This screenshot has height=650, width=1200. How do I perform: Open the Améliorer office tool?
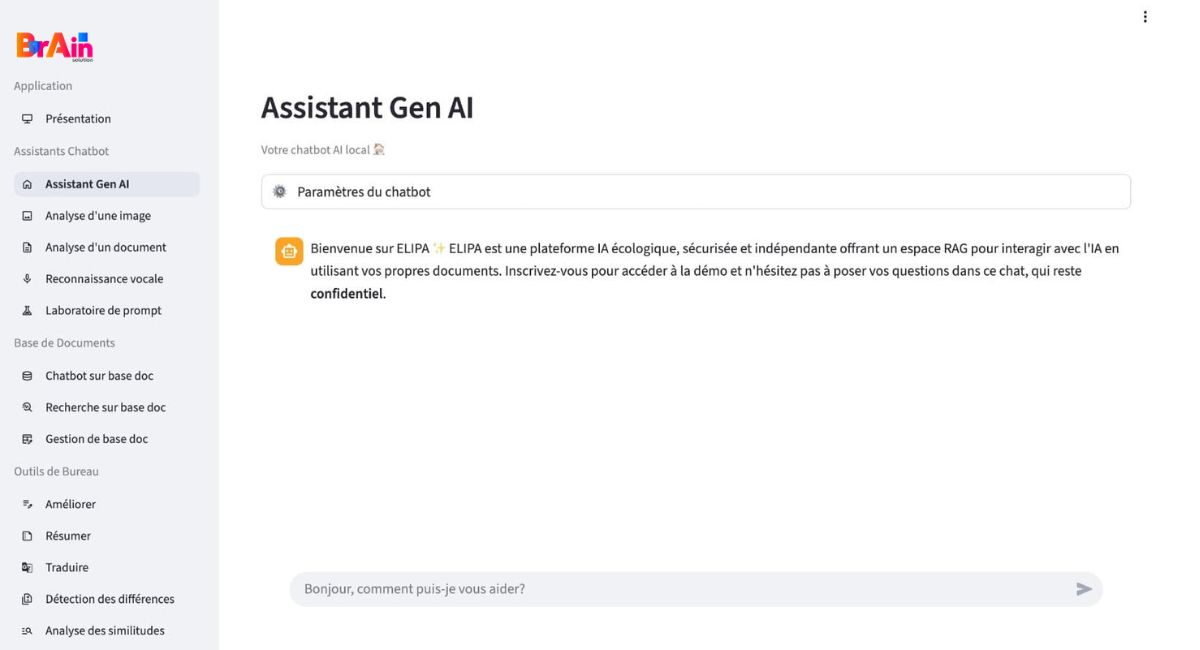(70, 505)
